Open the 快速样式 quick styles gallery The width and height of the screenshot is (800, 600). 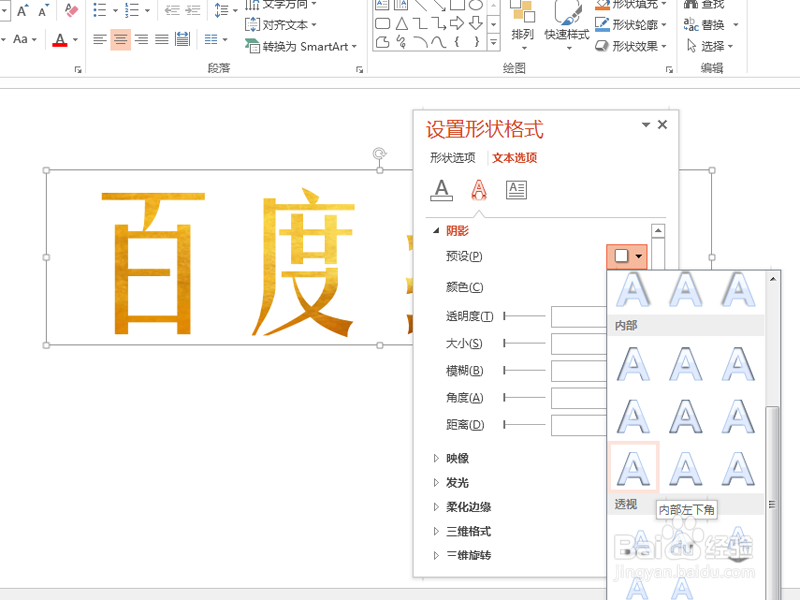(x=566, y=26)
